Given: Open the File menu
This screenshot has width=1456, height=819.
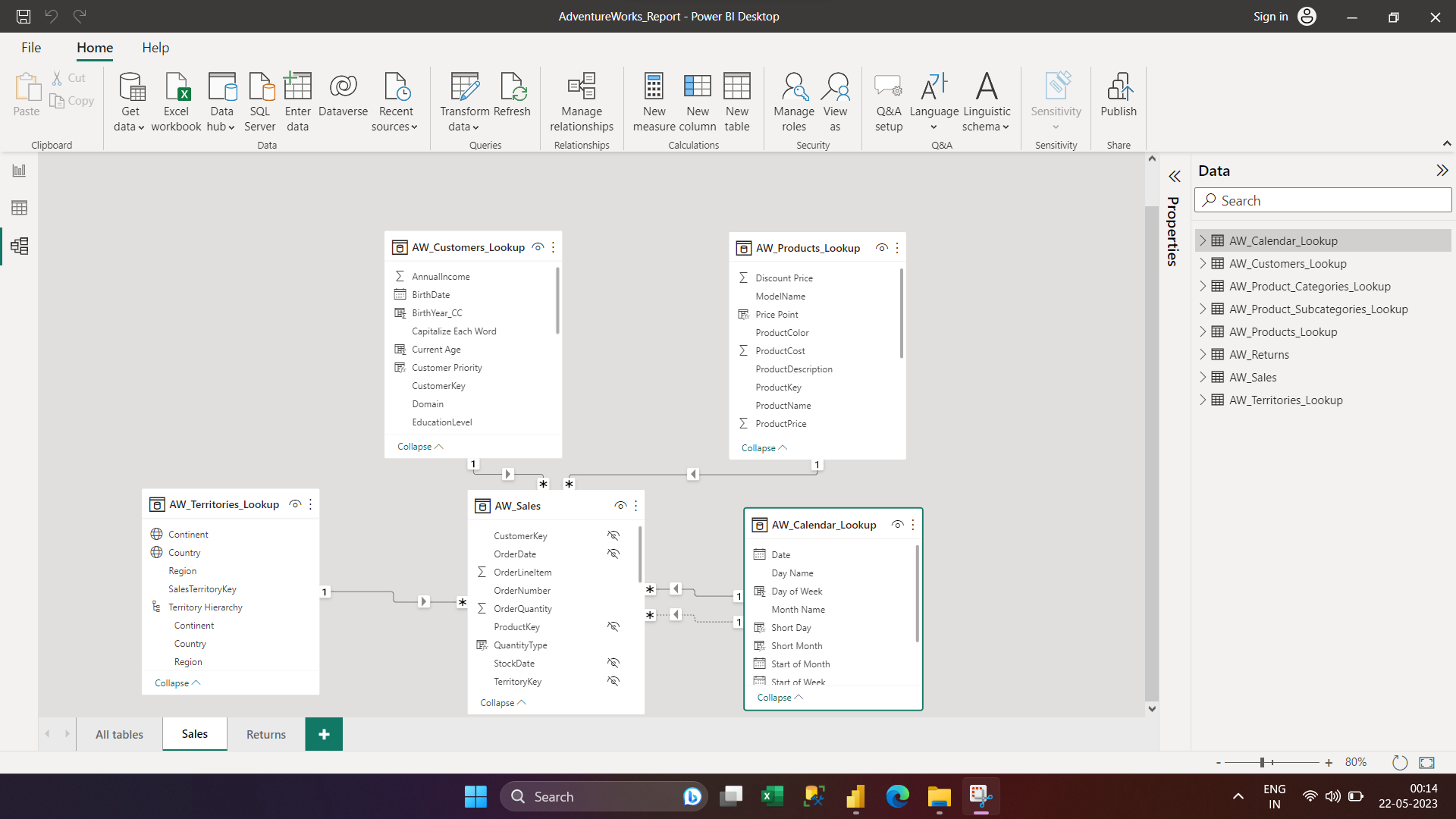Looking at the screenshot, I should point(31,48).
